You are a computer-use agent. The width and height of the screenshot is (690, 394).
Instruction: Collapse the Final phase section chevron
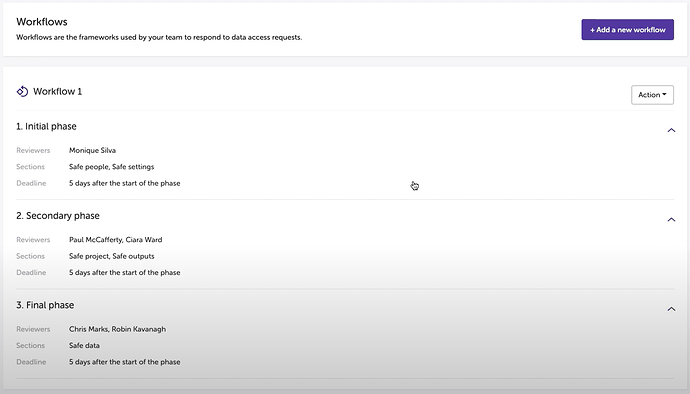(671, 309)
